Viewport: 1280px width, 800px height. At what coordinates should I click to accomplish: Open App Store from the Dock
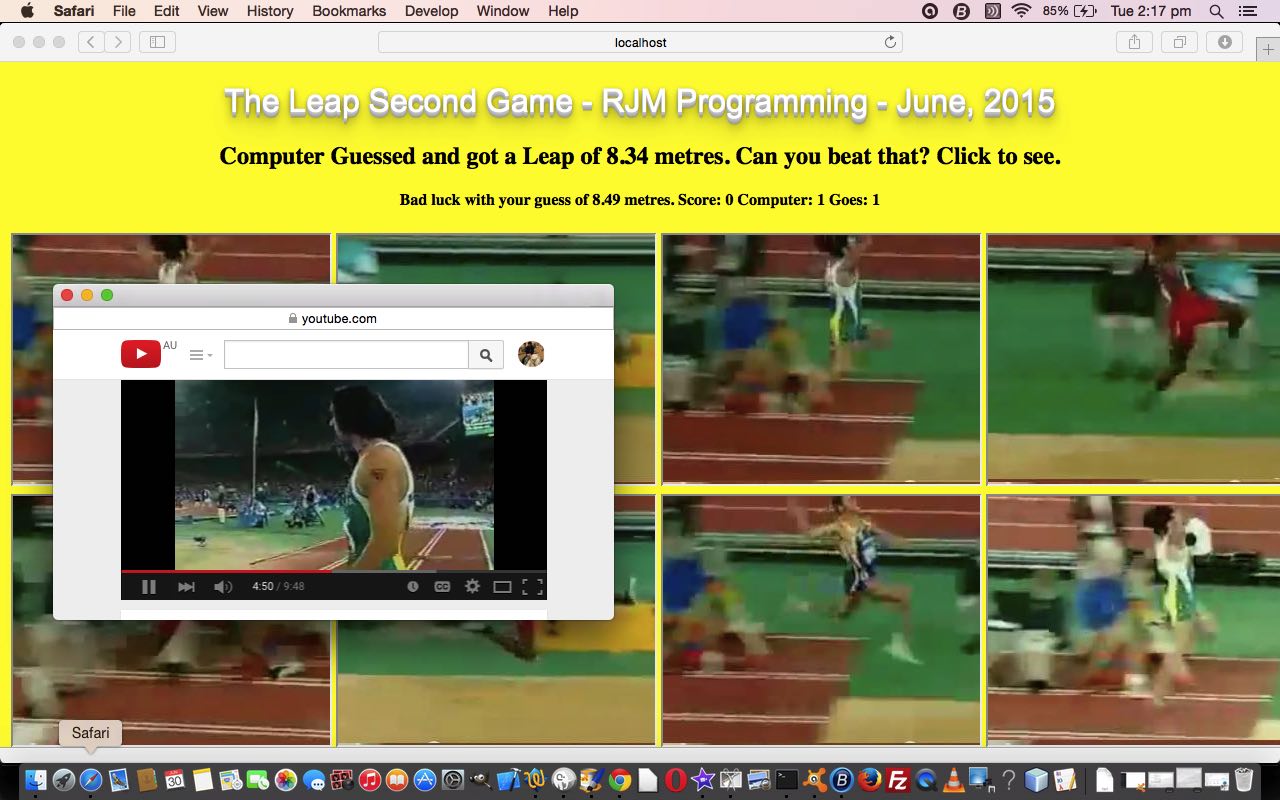[x=425, y=780]
